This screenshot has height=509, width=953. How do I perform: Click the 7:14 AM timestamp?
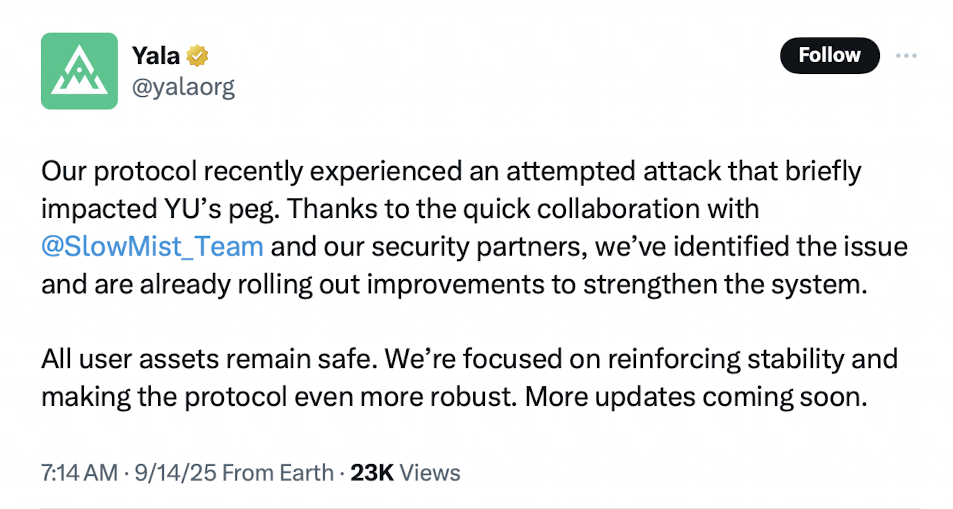click(79, 473)
